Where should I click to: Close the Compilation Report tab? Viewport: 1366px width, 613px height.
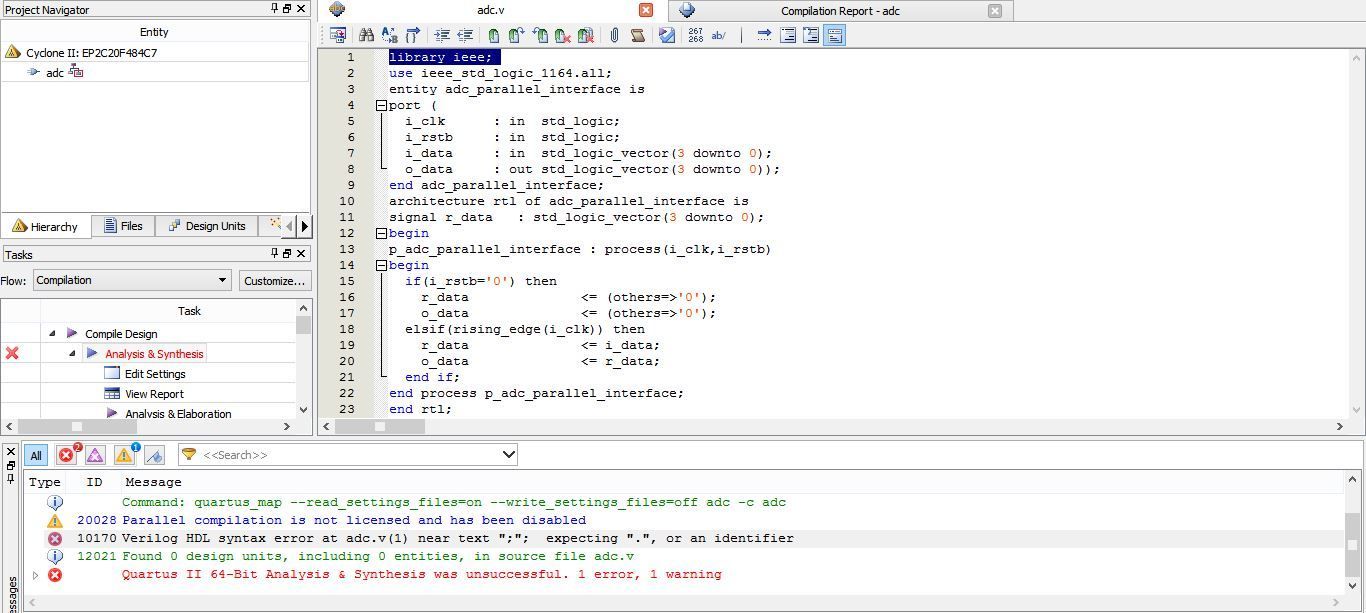click(994, 10)
